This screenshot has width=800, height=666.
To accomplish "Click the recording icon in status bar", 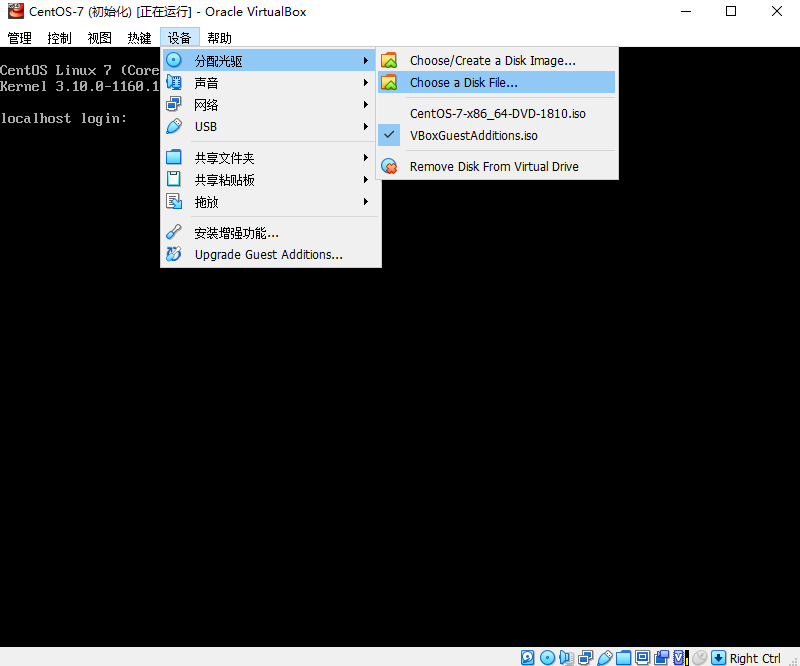I will point(662,657).
